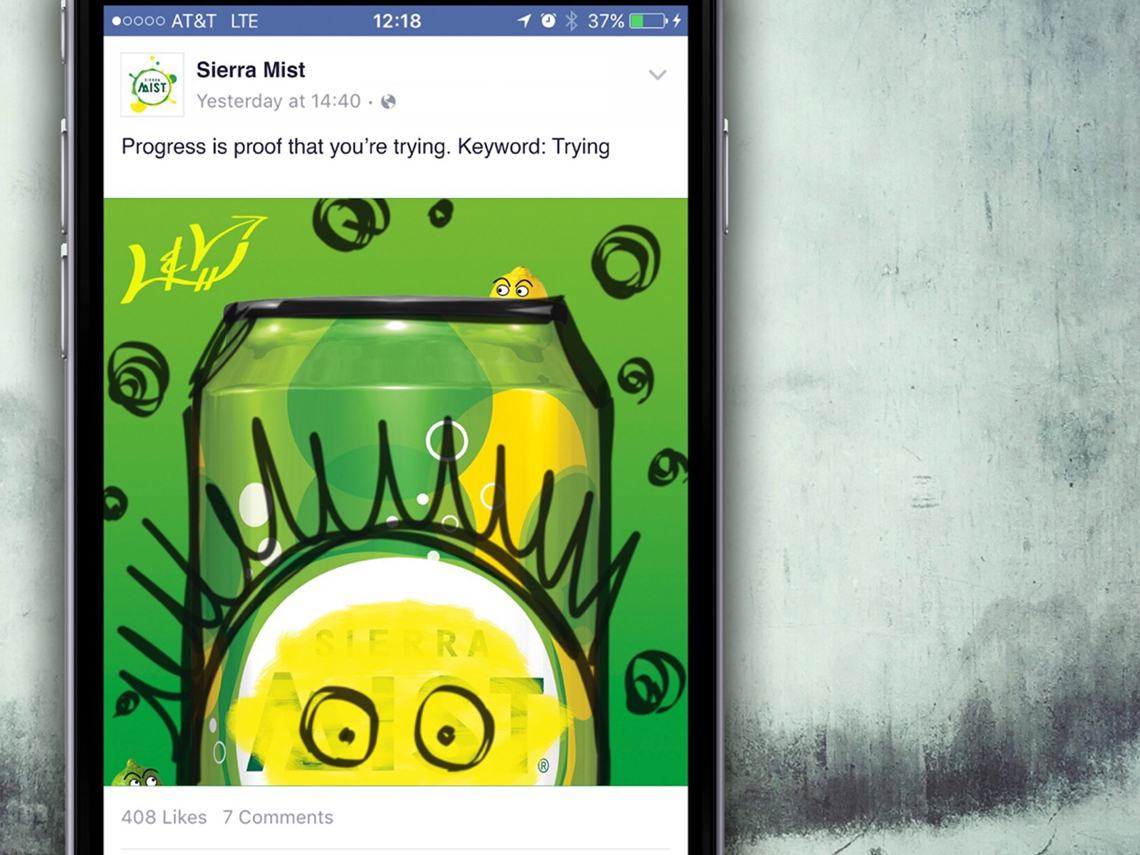The width and height of the screenshot is (1140, 855).
Task: Tap the 12:18 clock in the status bar
Action: 397,21
